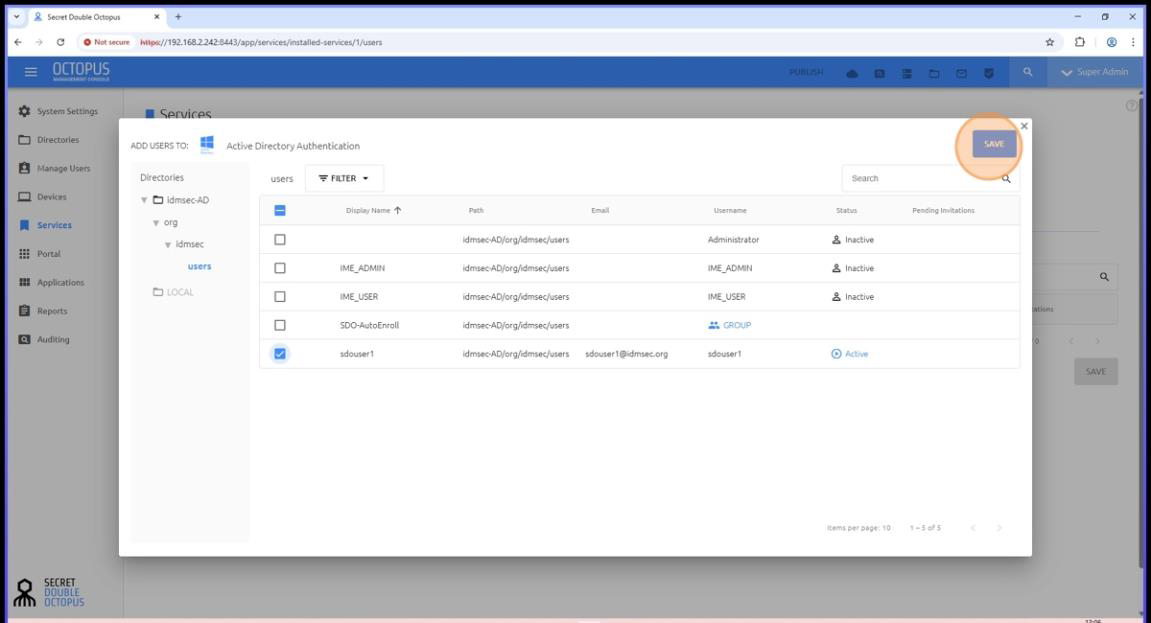The width and height of the screenshot is (1151, 623).
Task: Open the browser extensions puzzle icon
Action: coord(1080,43)
